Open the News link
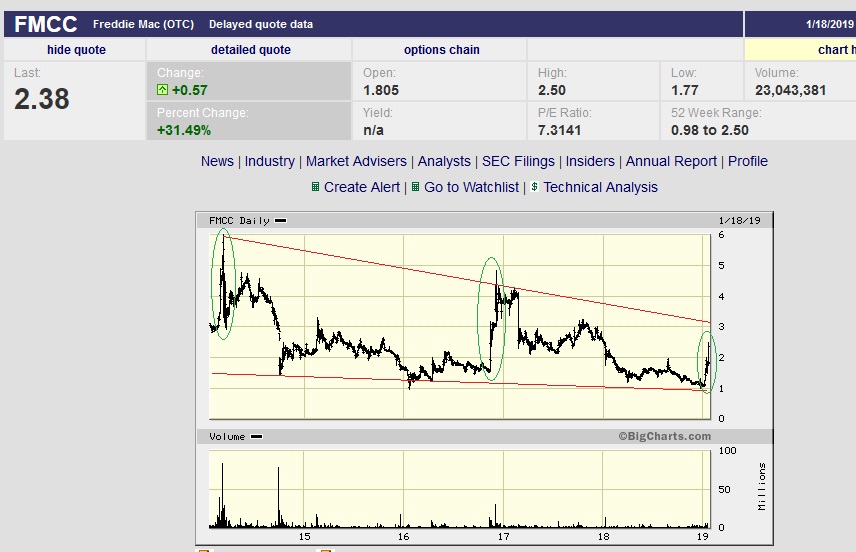 click(x=217, y=161)
